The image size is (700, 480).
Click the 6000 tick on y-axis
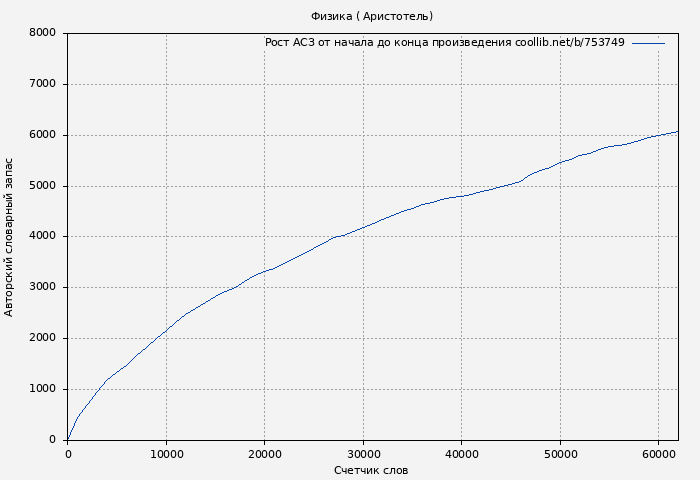tap(43, 135)
